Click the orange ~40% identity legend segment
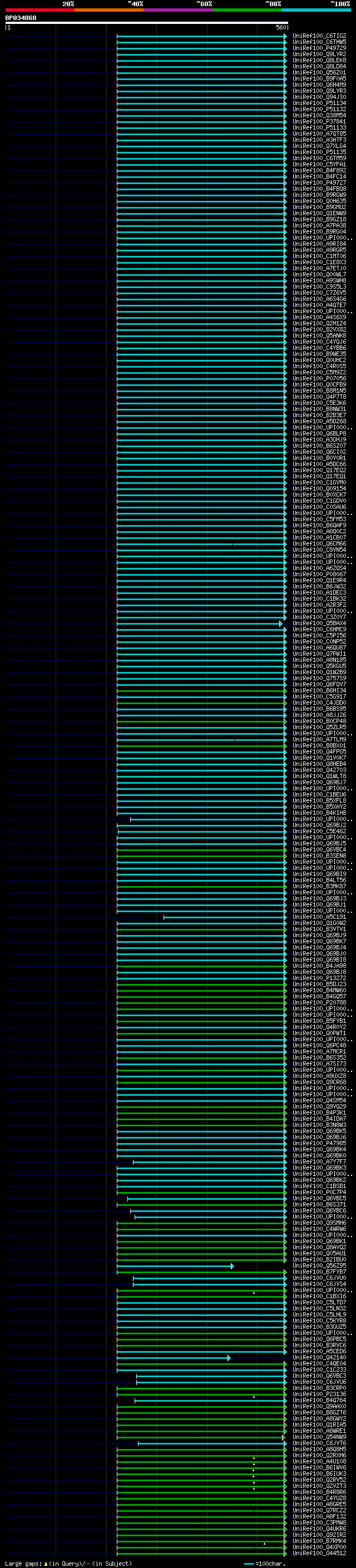356x1568 pixels. pyautogui.click(x=109, y=10)
